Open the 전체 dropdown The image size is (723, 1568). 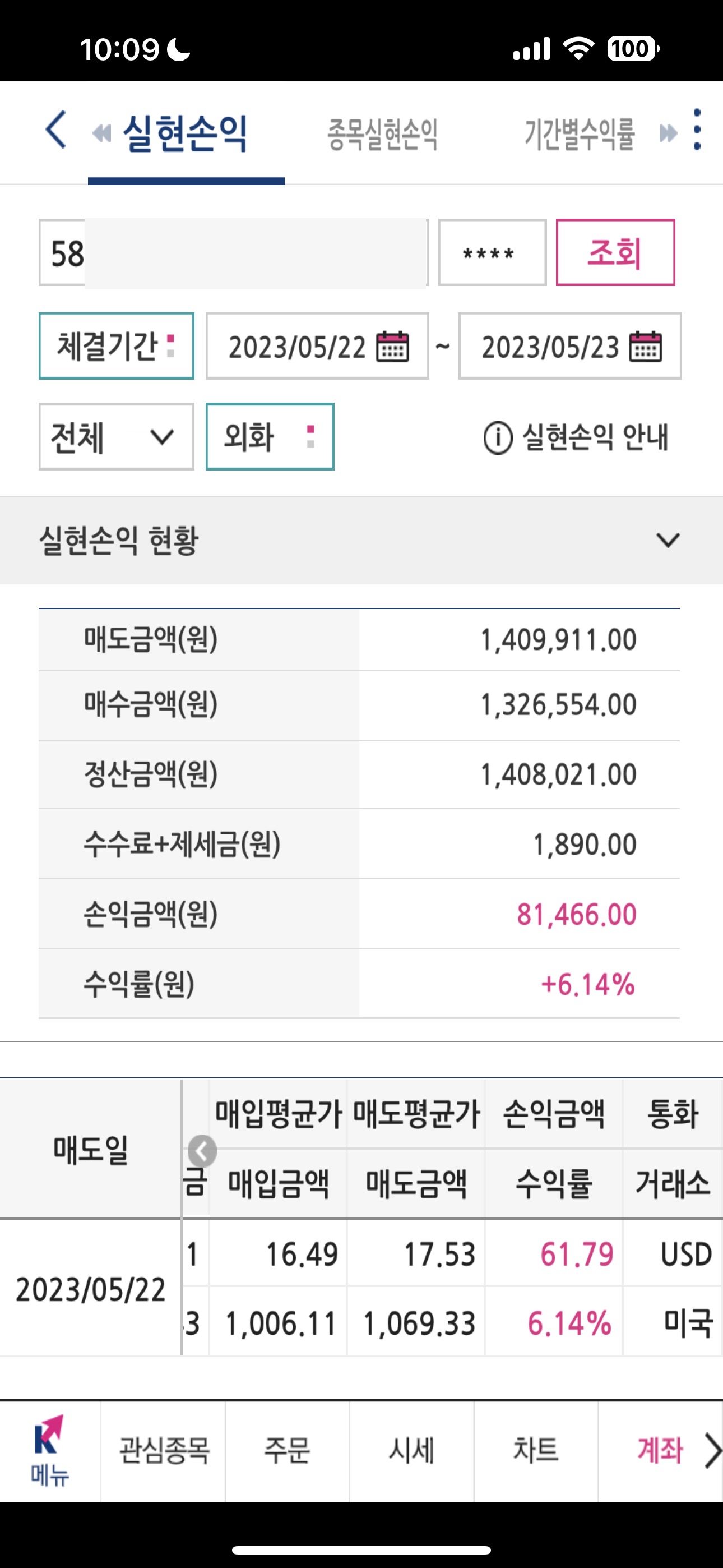click(x=116, y=436)
